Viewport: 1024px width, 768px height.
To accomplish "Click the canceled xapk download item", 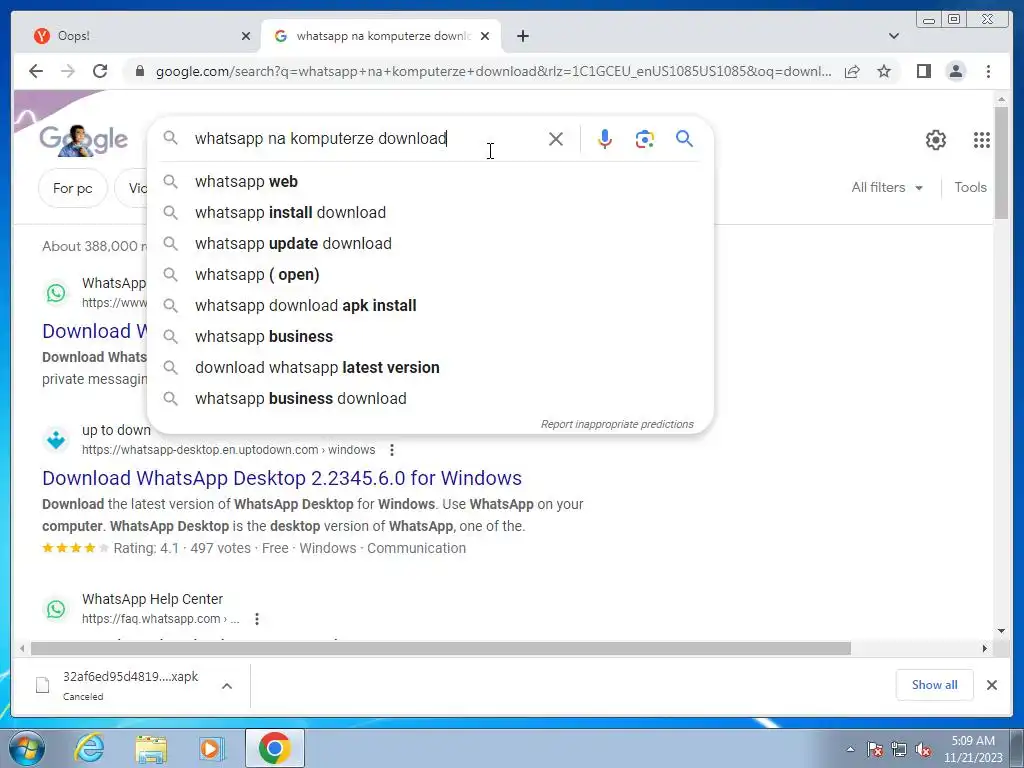I will (x=131, y=685).
